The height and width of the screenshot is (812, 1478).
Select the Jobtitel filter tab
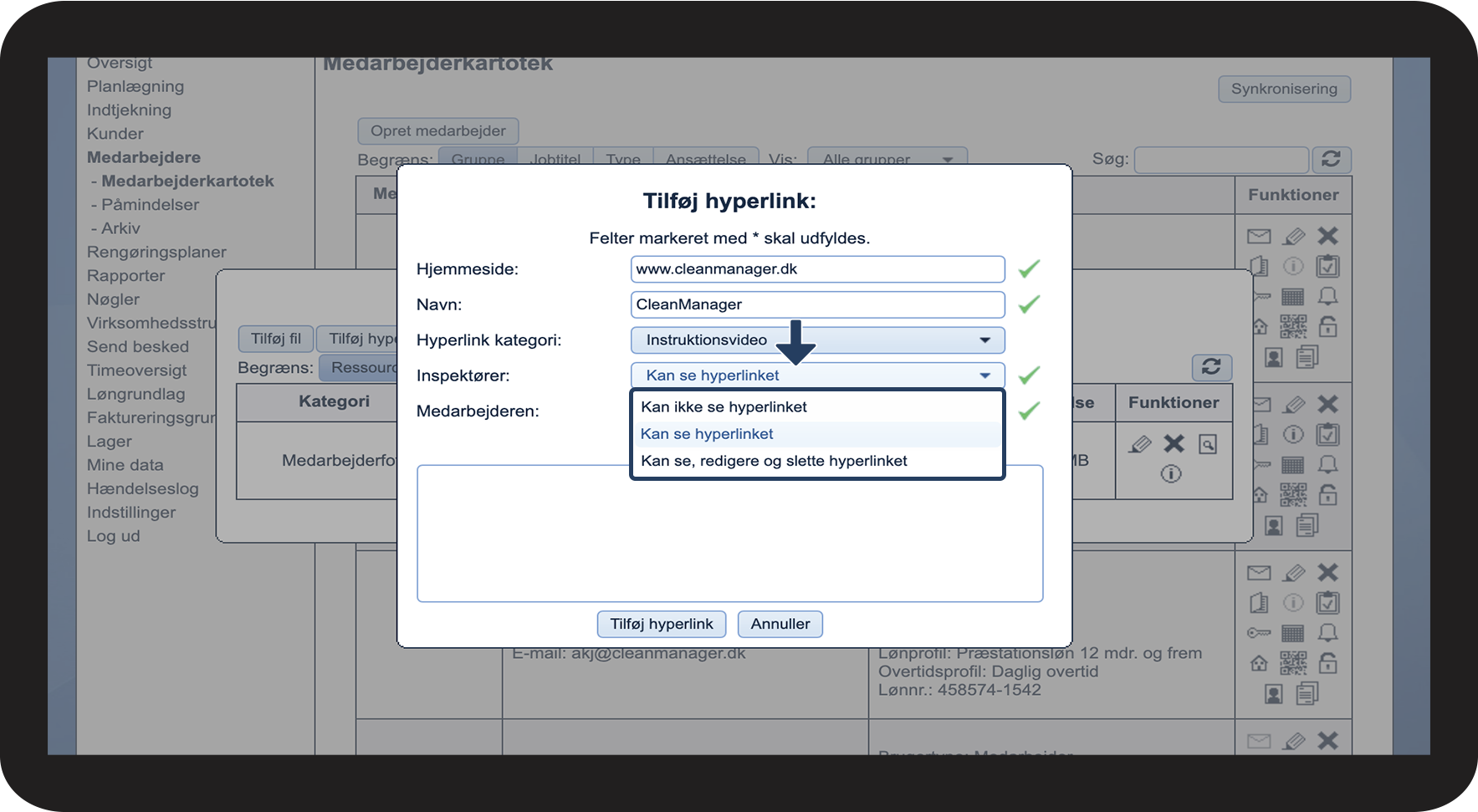555,159
